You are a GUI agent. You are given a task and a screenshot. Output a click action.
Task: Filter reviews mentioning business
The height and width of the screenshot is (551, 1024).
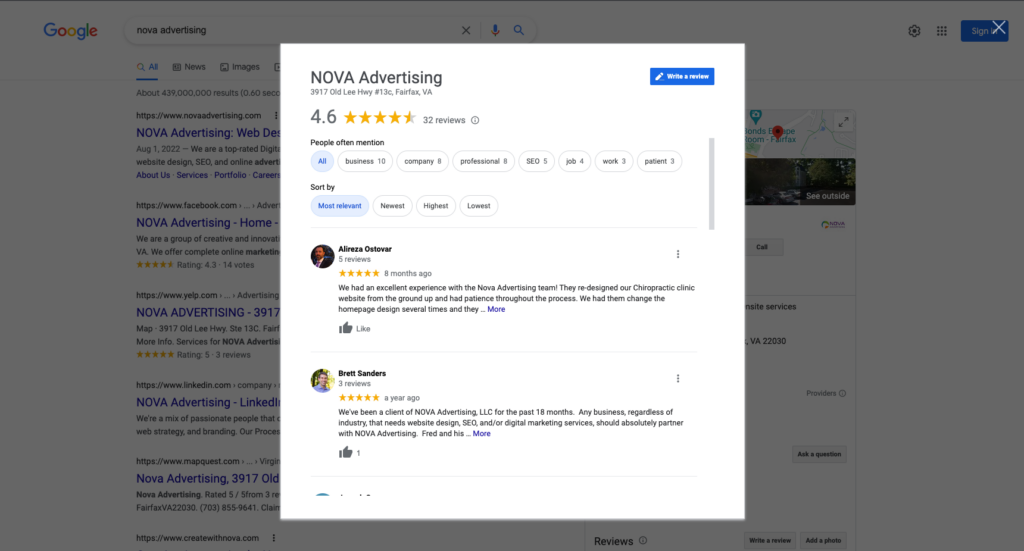pyautogui.click(x=365, y=161)
